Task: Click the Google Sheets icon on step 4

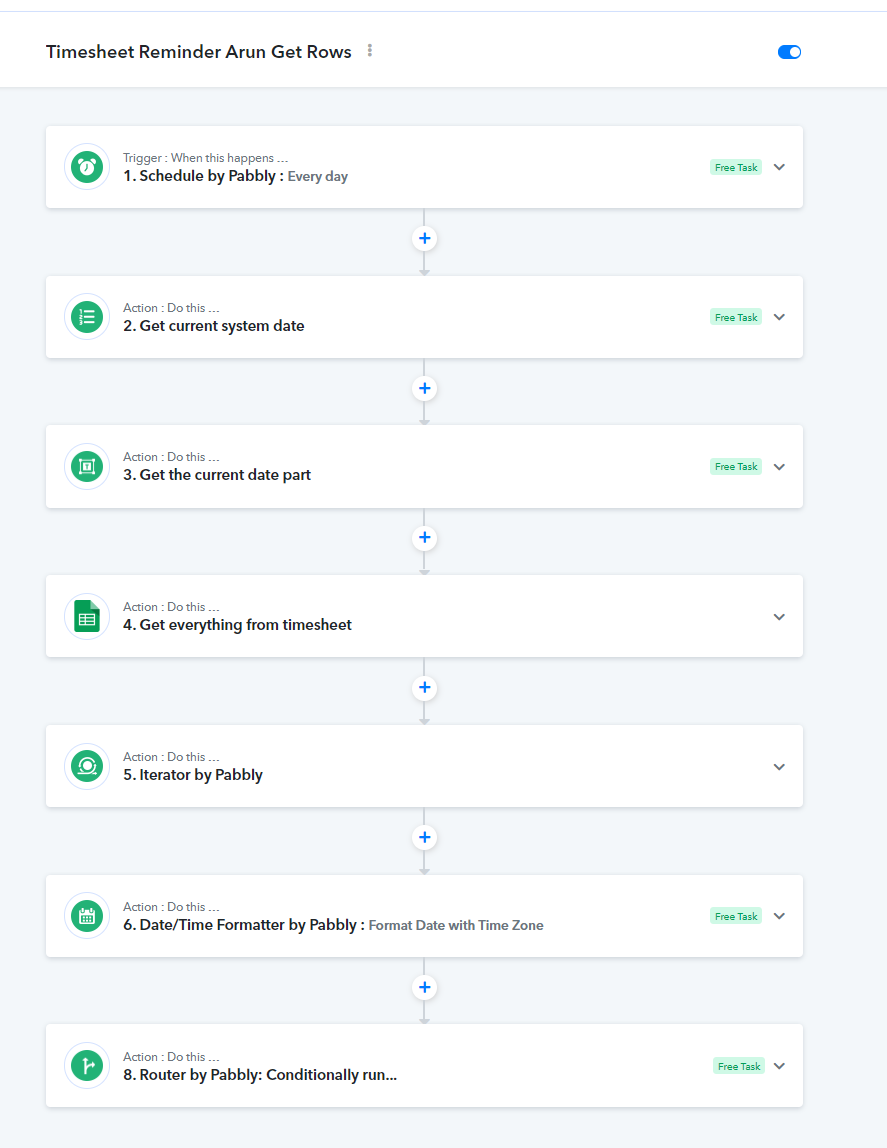Action: coord(87,616)
